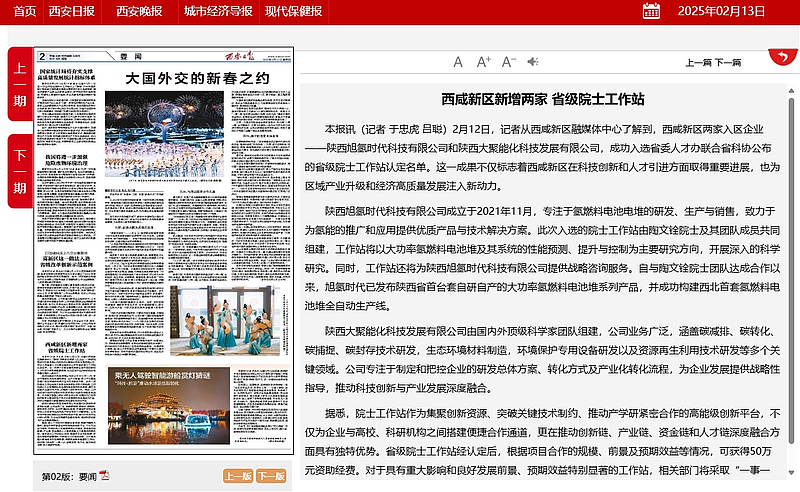Click the 西安日报 masthead logo on page
Screen dimensions: 800x492
[x=240, y=56]
